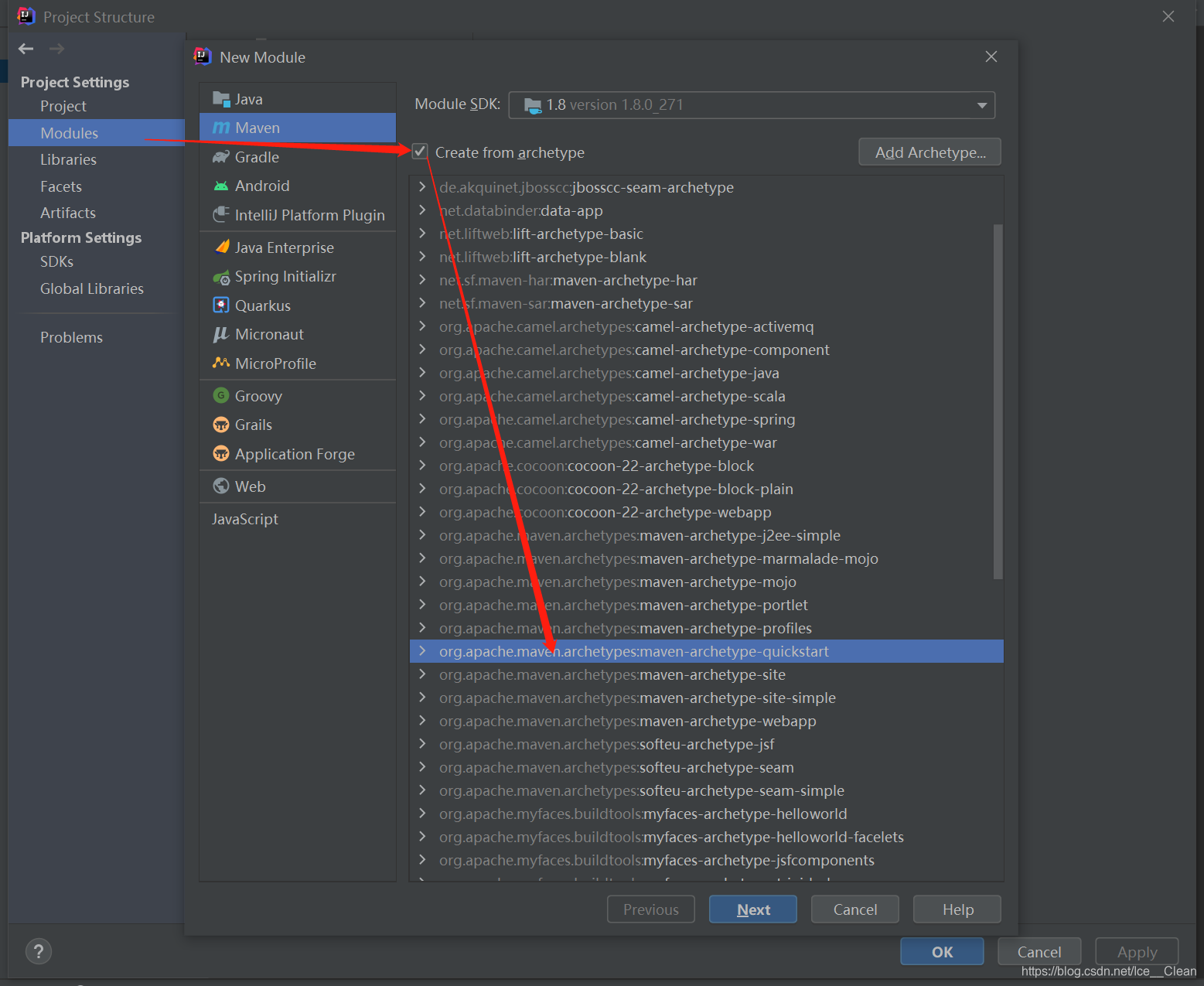Select maven-archetype-har row
This screenshot has width=1204, height=986.
706,280
